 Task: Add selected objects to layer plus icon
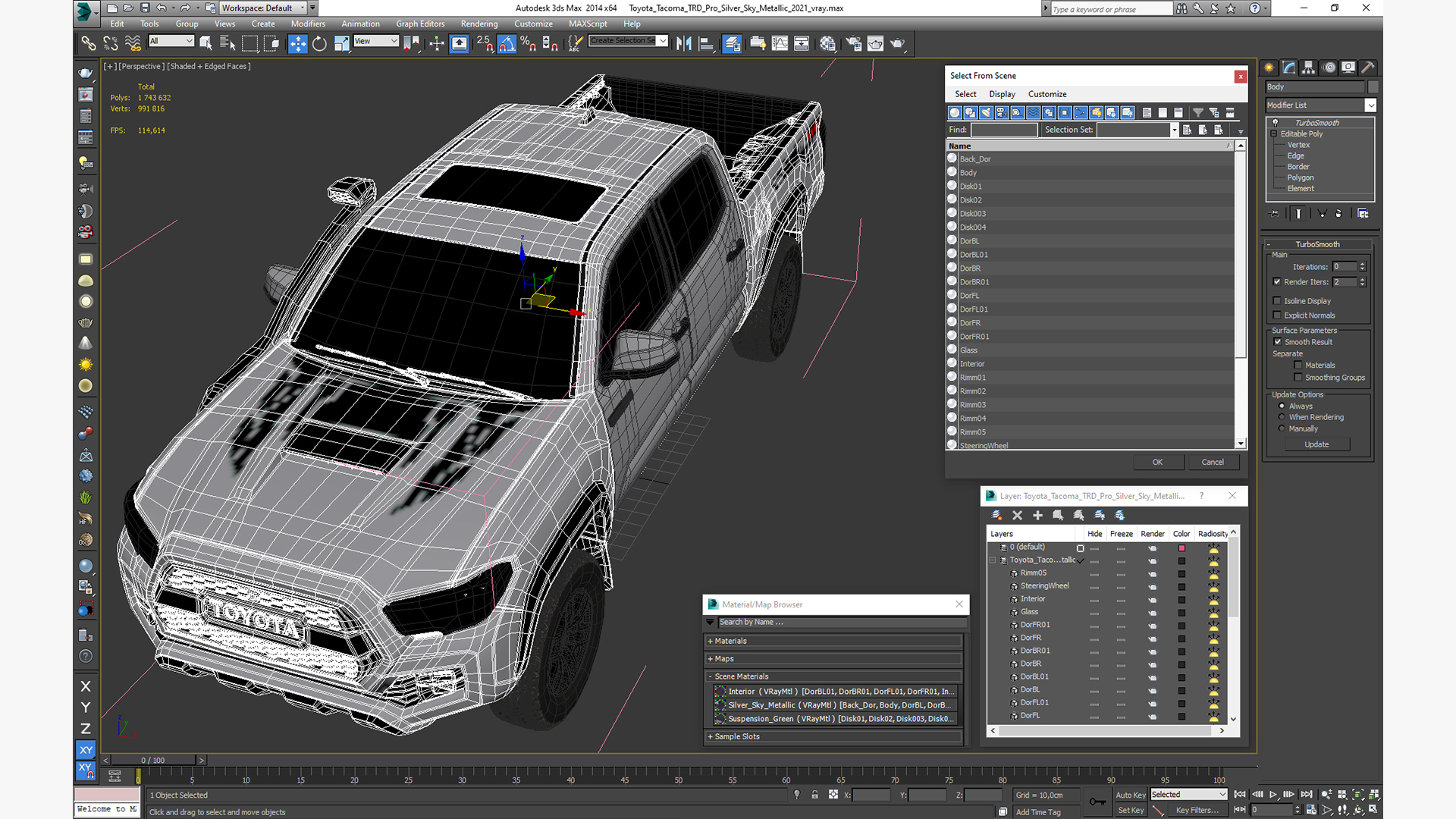pyautogui.click(x=1037, y=515)
